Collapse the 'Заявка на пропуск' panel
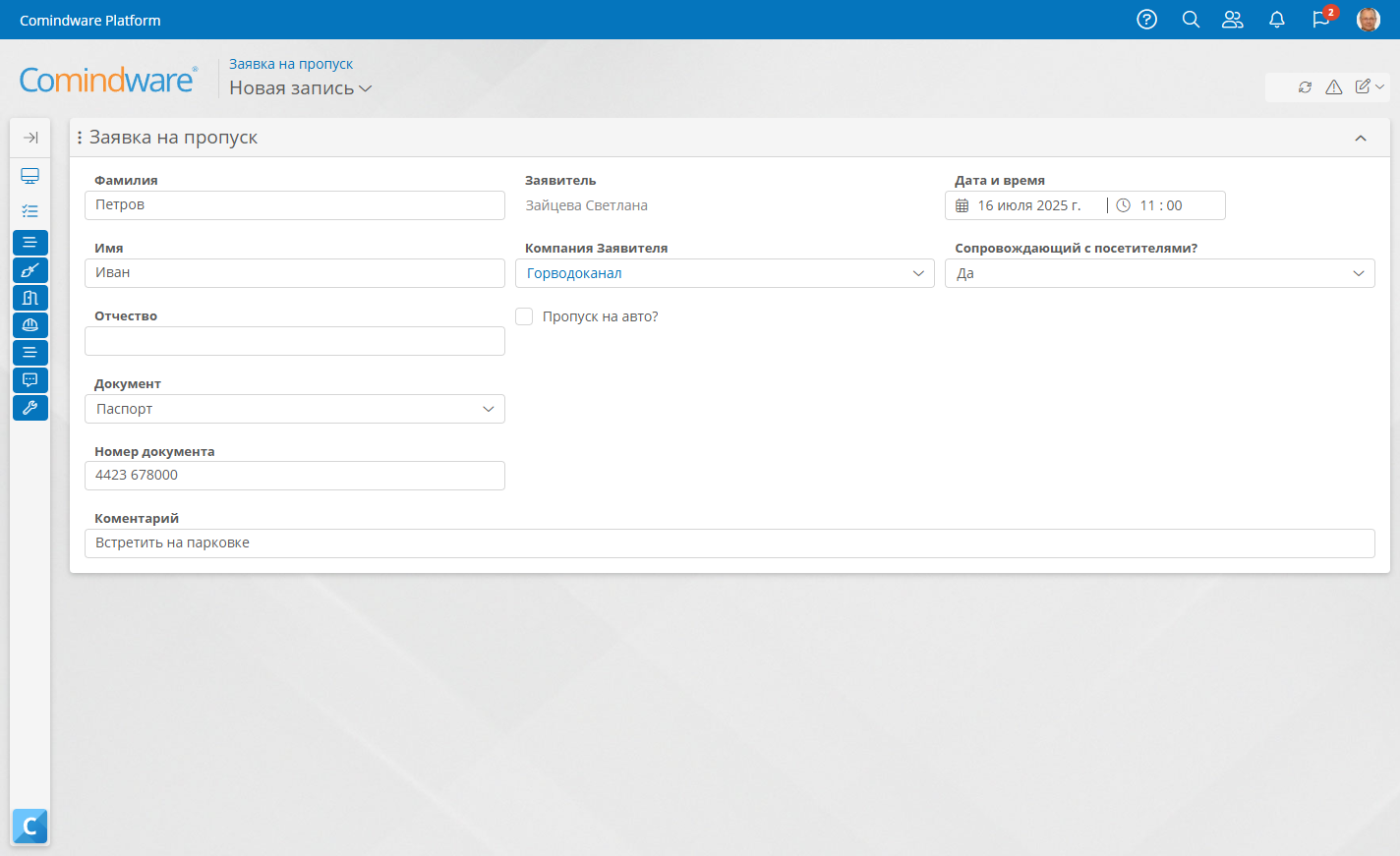The image size is (1400, 856). point(1361,139)
